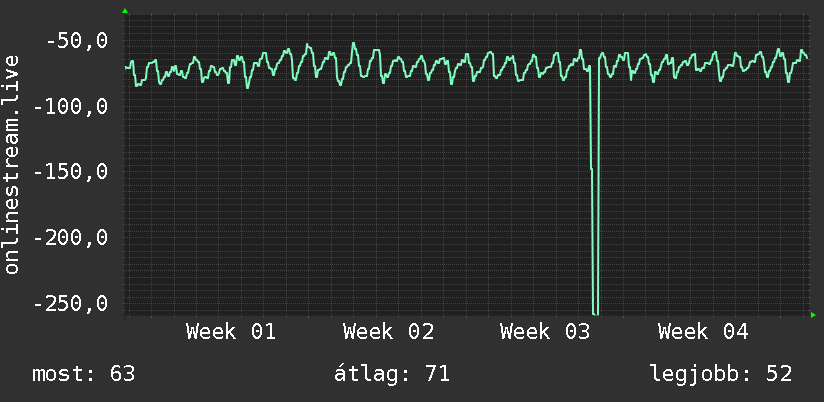
Task: Click the green arrow atop the Y axis
Action: click(x=125, y=11)
